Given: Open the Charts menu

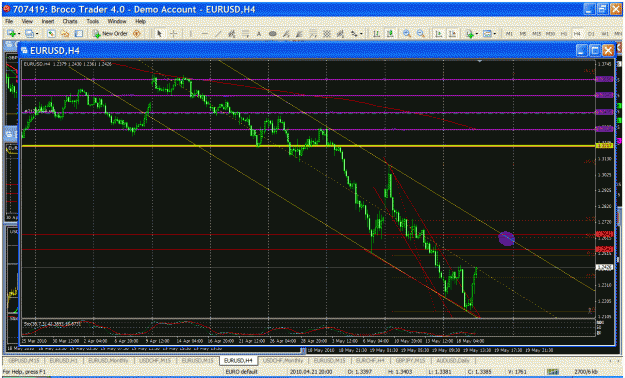Looking at the screenshot, I should [x=70, y=22].
